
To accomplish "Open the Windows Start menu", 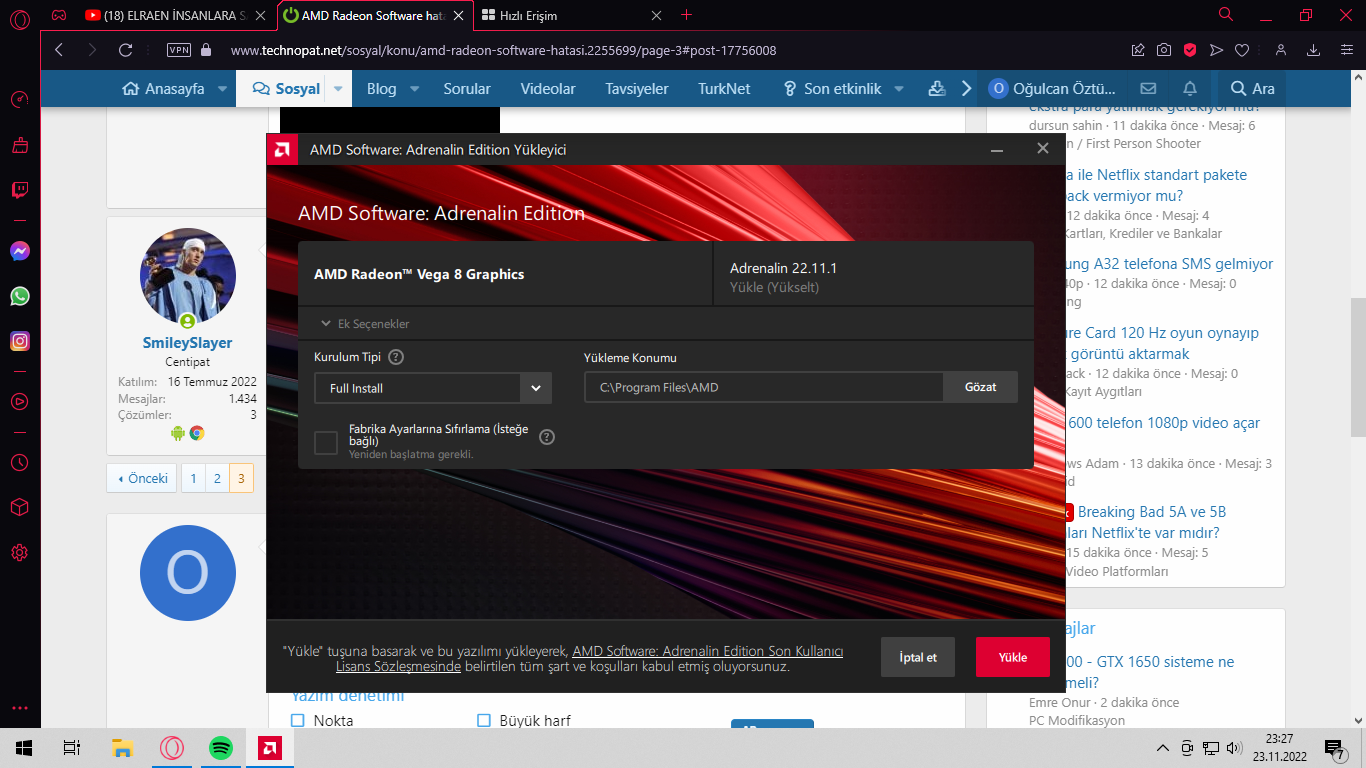I will [x=24, y=747].
